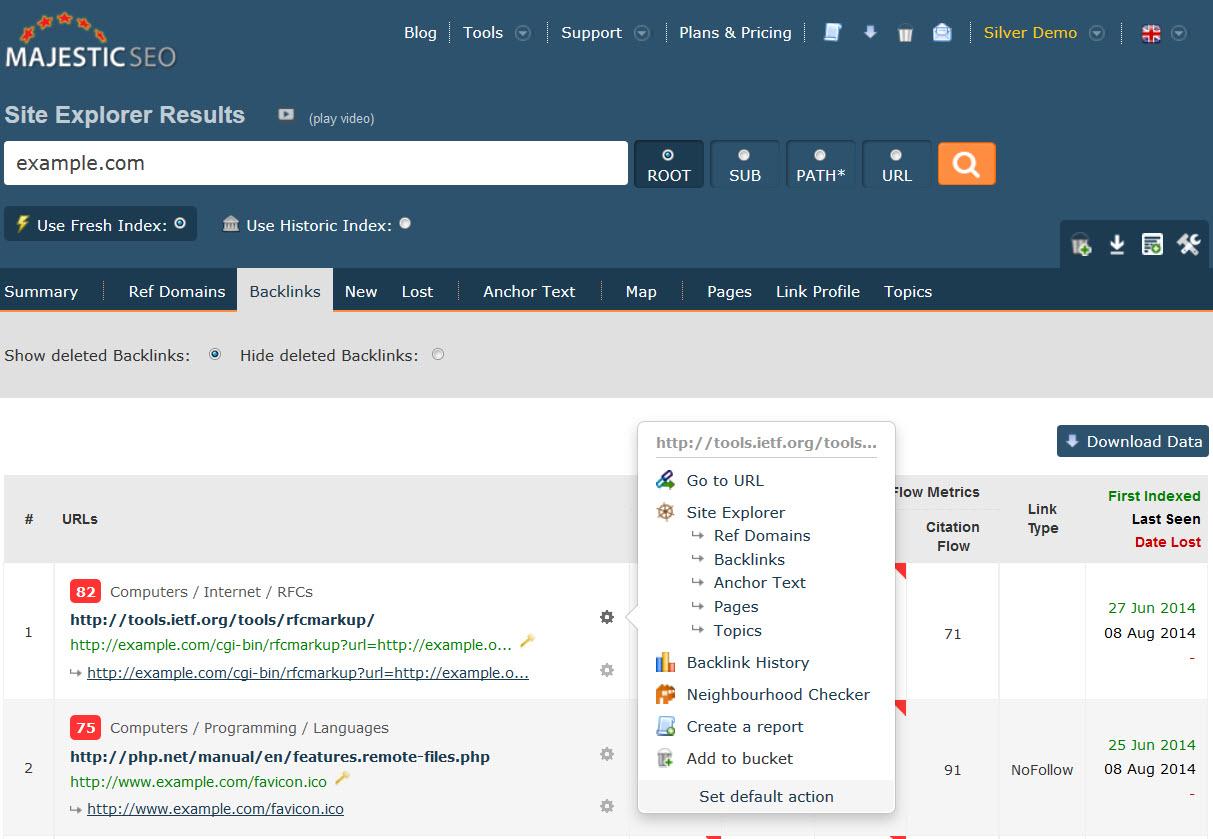Select Show deleted Backlinks radio
Viewport: 1213px width, 839px height.
point(214,354)
